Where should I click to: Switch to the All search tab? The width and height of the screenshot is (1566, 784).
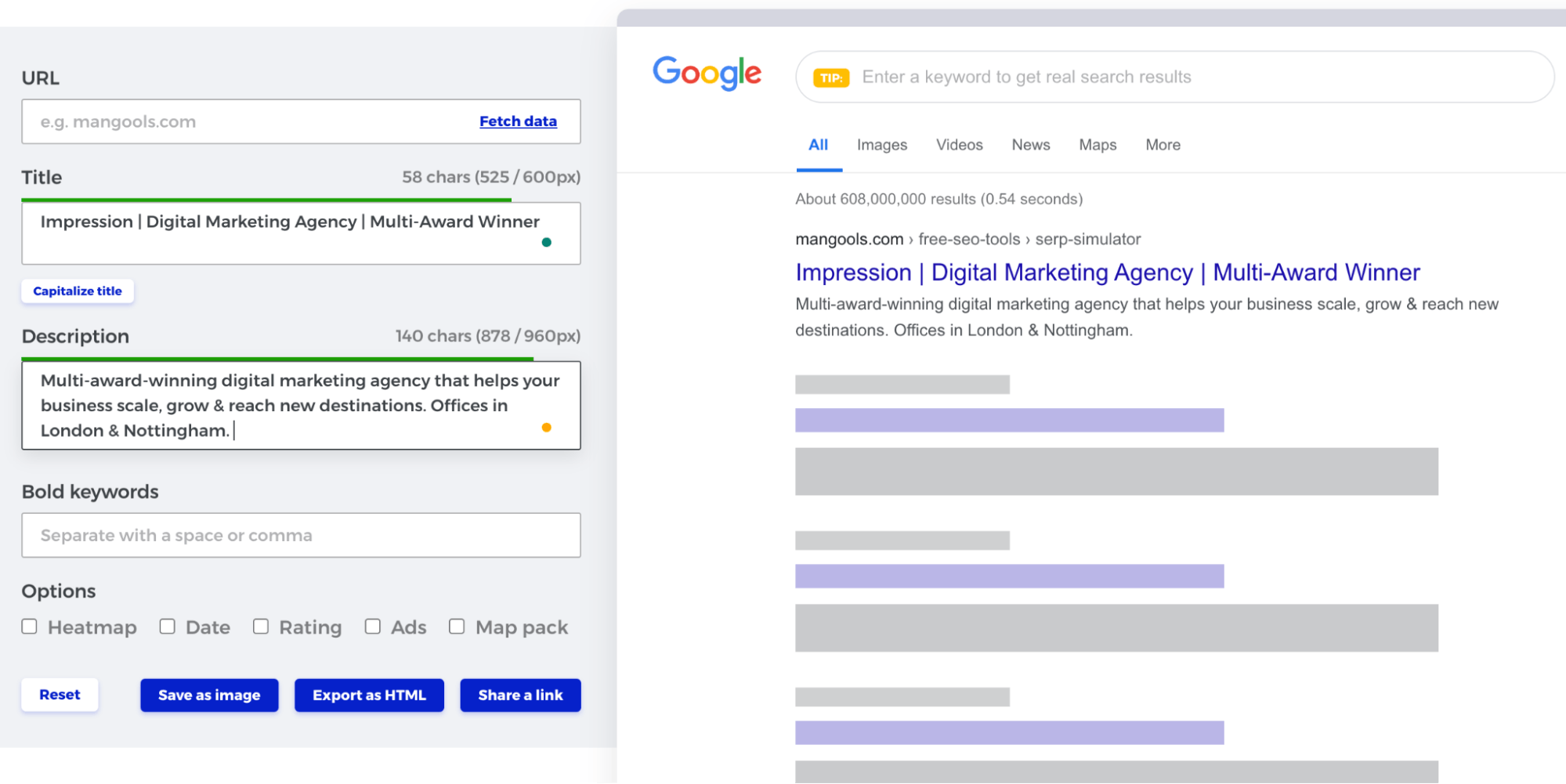[819, 145]
